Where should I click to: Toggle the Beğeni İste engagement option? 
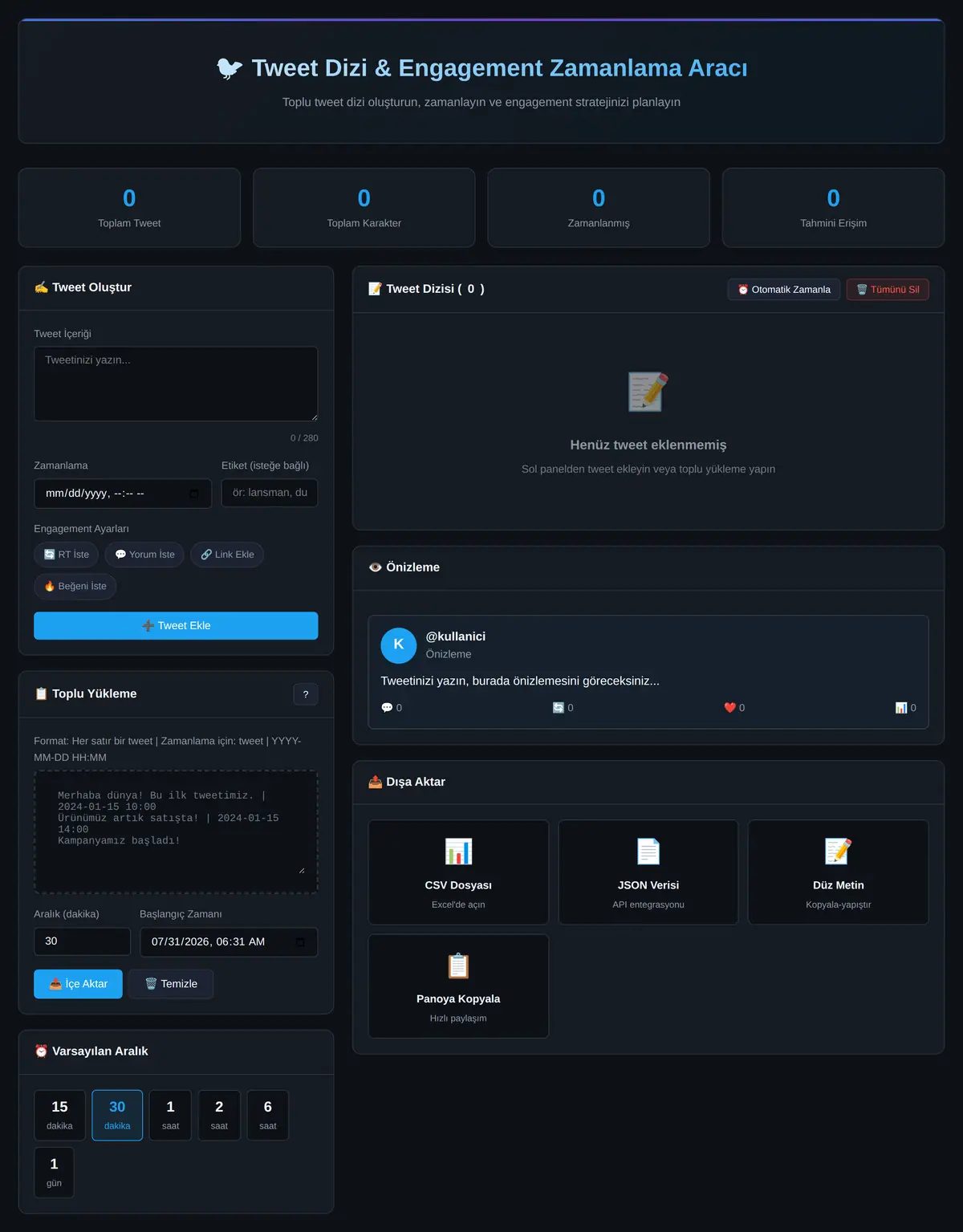[x=75, y=587]
